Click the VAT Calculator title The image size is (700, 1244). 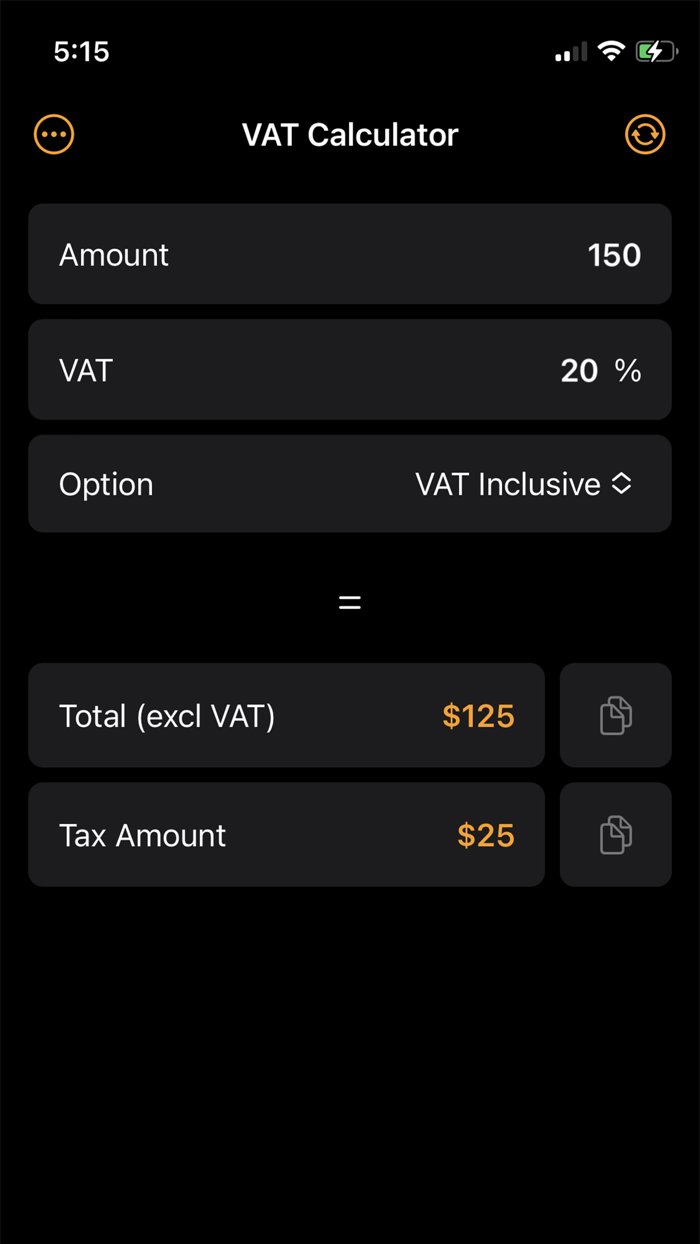[349, 134]
